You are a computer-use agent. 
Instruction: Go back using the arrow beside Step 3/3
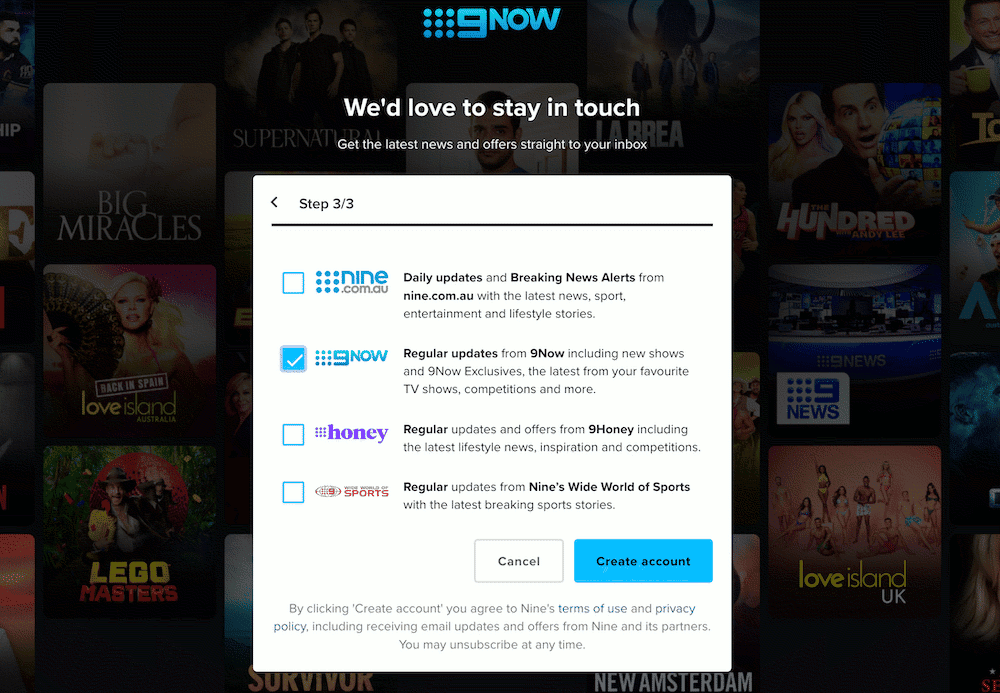pos(274,203)
